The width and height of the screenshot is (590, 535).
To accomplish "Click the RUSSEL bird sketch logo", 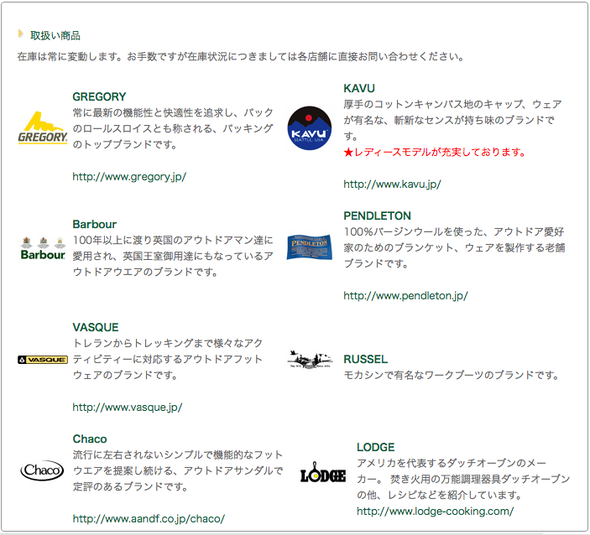I will [309, 360].
